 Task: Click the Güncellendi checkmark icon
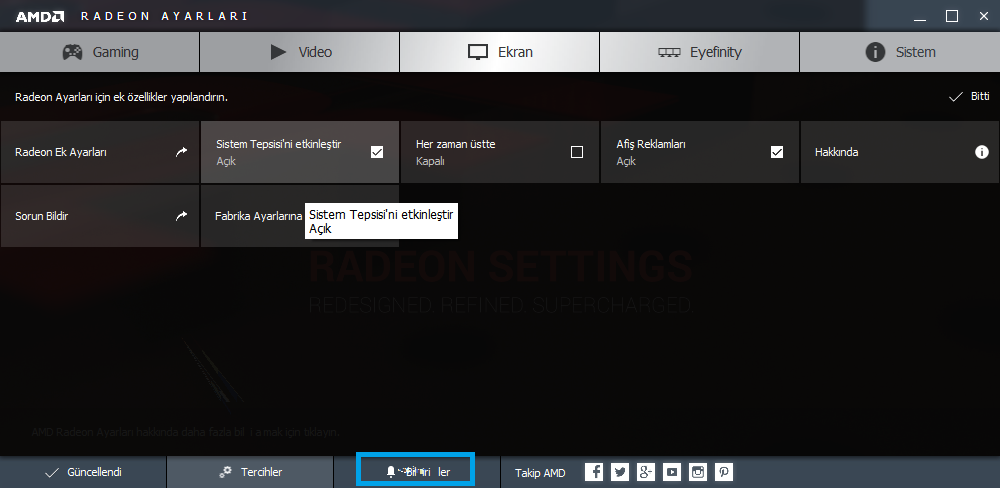[52, 473]
